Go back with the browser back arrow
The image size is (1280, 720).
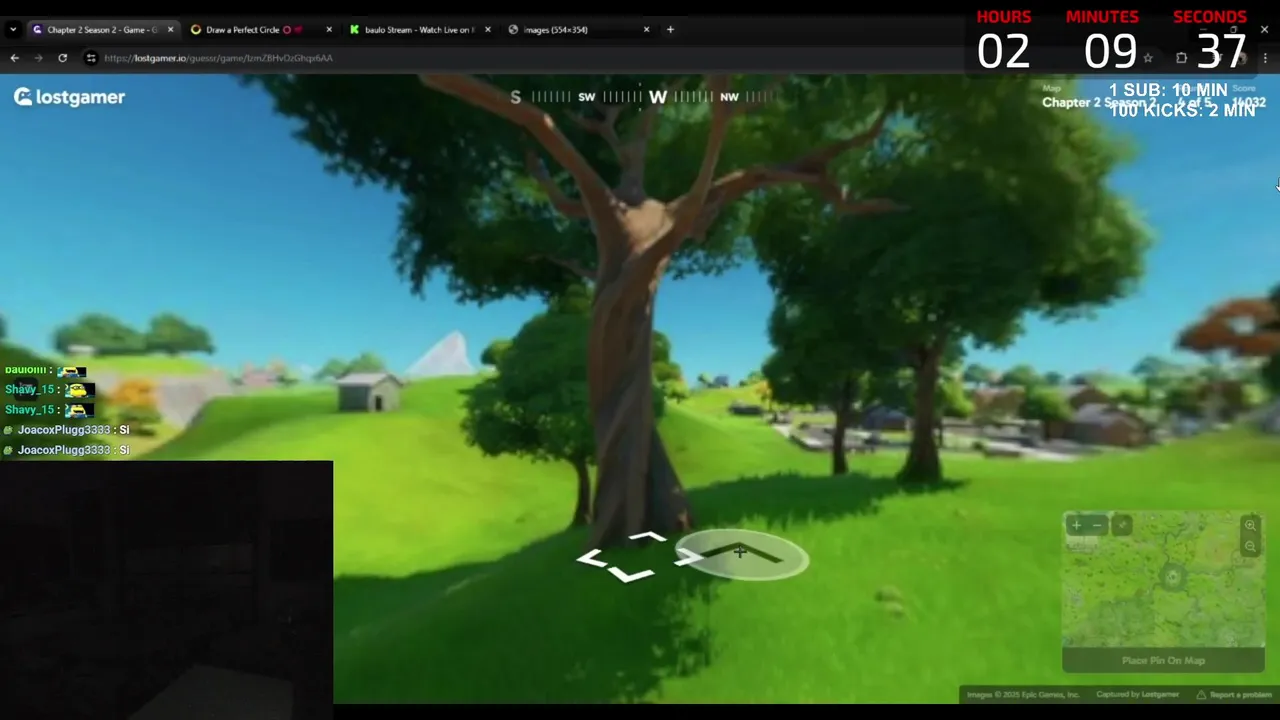(x=14, y=58)
